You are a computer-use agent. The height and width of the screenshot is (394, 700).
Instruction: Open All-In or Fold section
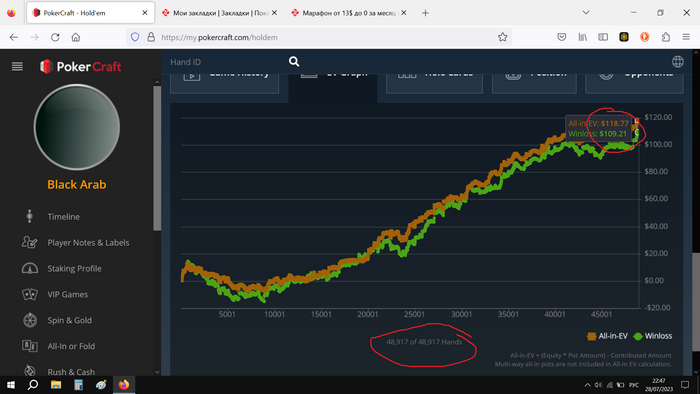tap(71, 346)
